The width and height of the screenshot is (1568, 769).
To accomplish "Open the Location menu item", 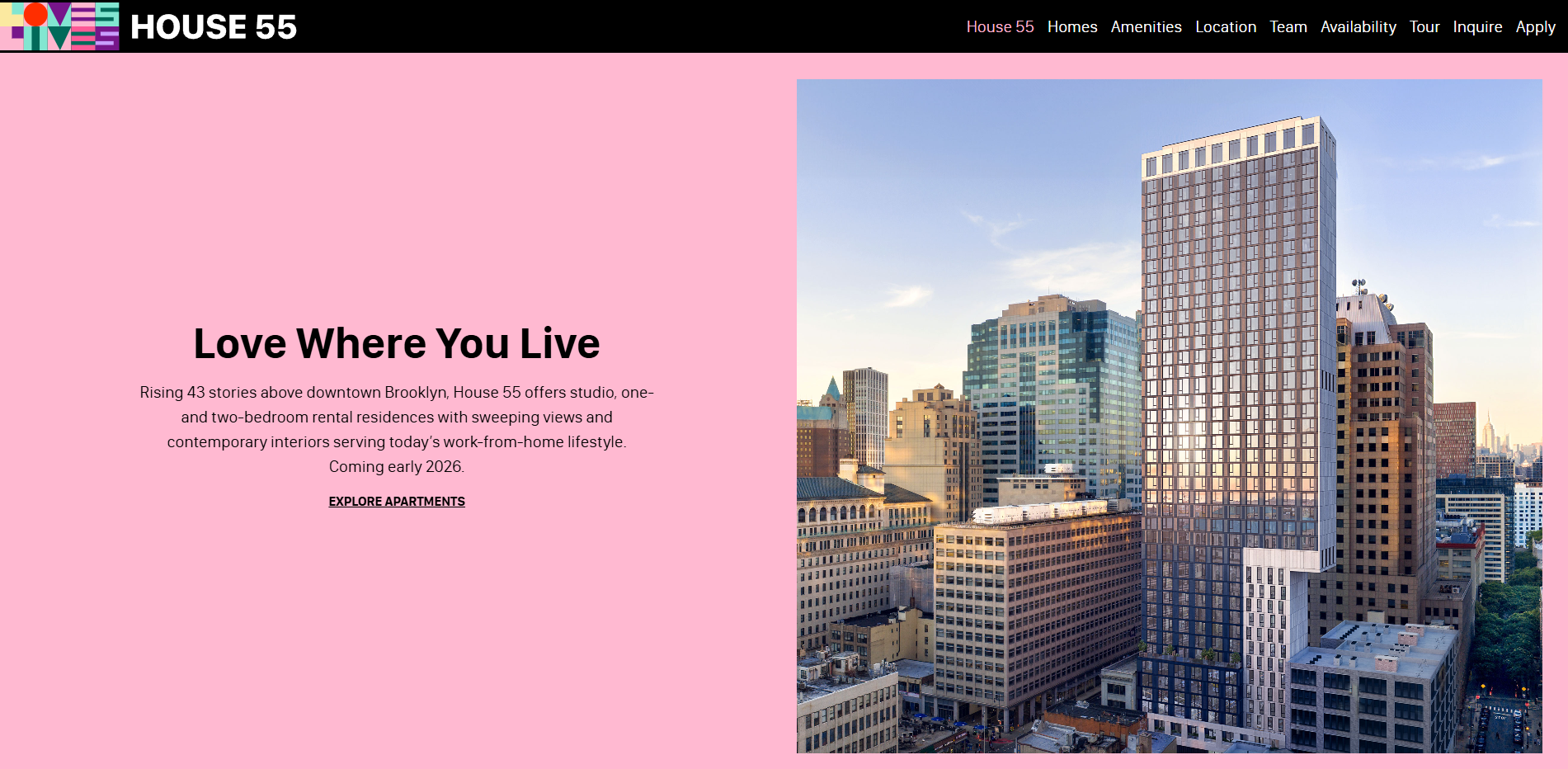I will click(x=1225, y=27).
